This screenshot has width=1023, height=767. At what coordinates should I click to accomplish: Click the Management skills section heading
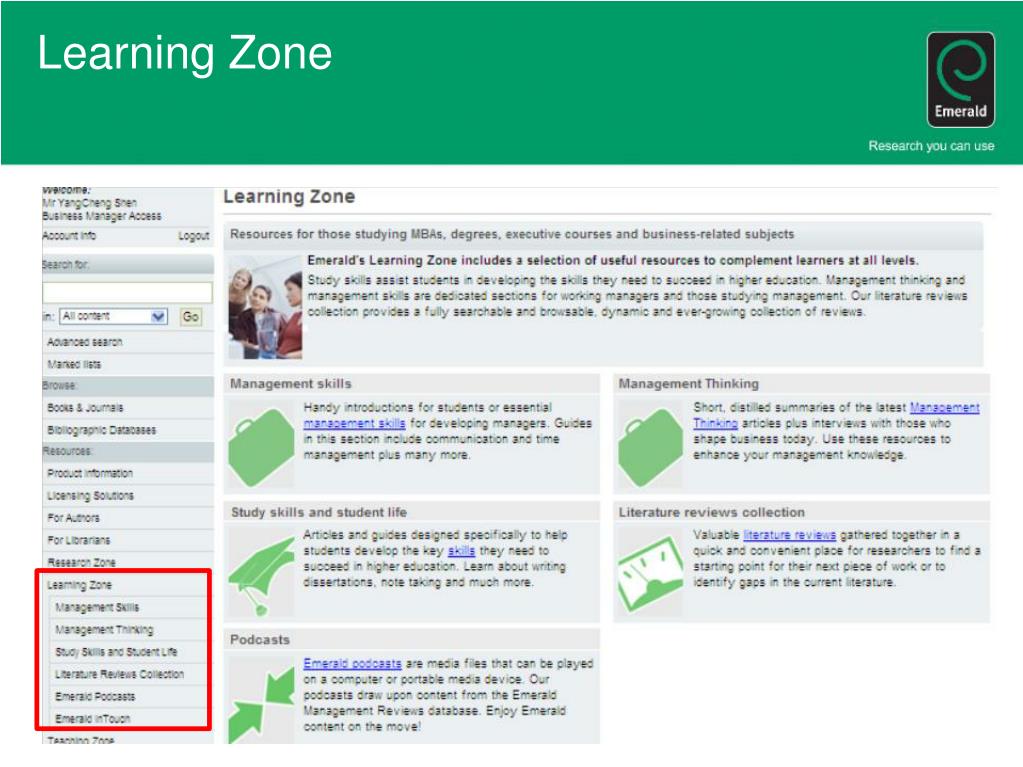291,384
